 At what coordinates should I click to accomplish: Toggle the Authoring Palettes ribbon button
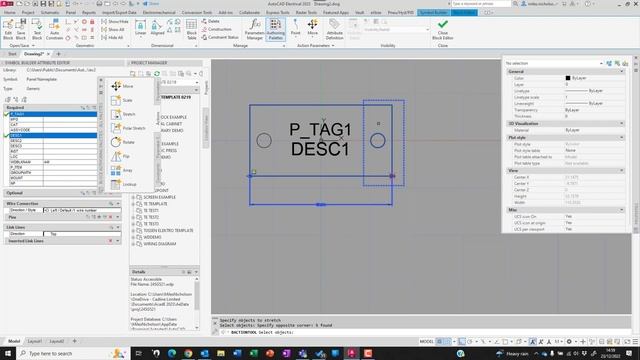(276, 29)
